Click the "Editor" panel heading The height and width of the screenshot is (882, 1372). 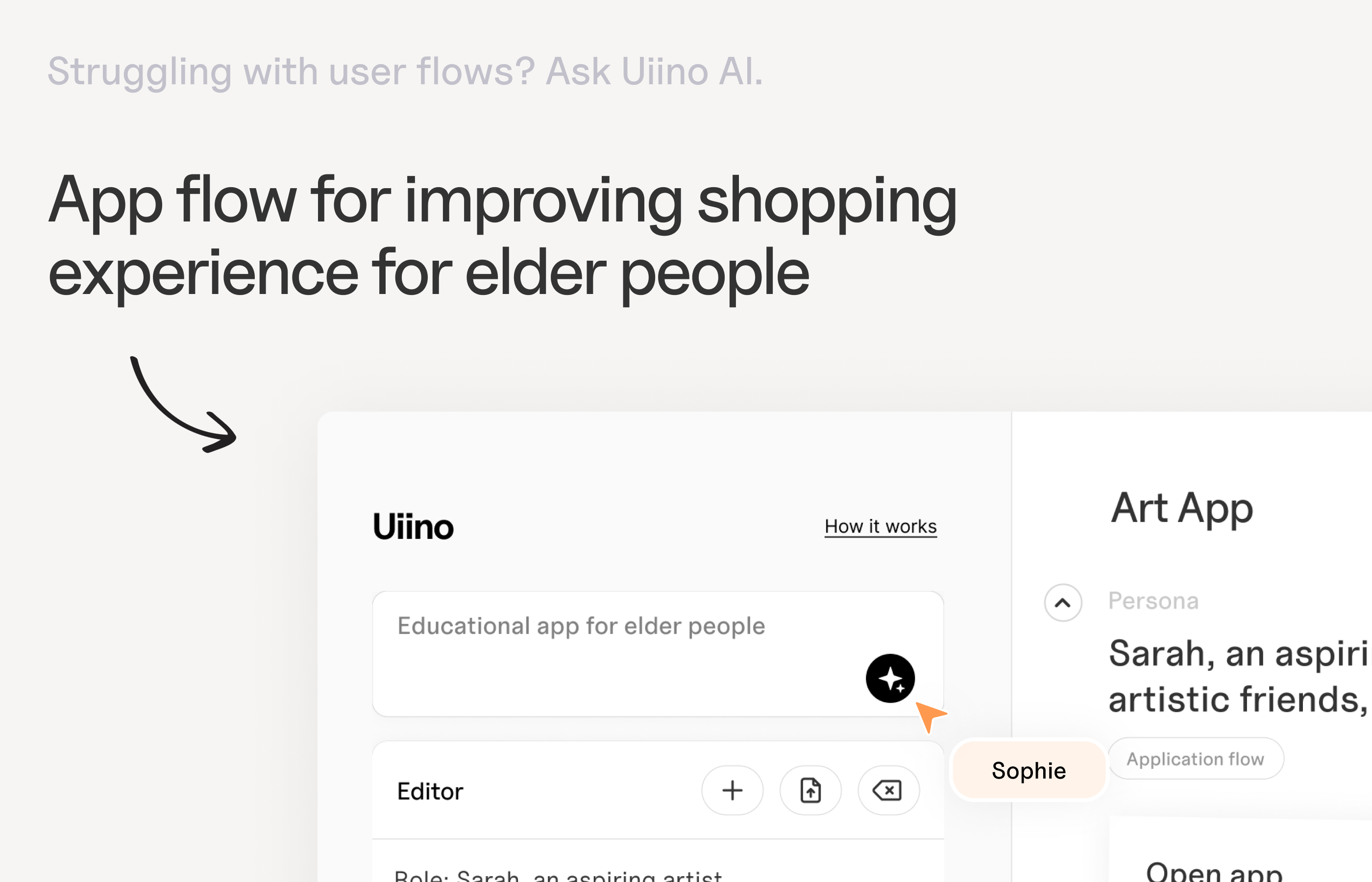point(430,791)
